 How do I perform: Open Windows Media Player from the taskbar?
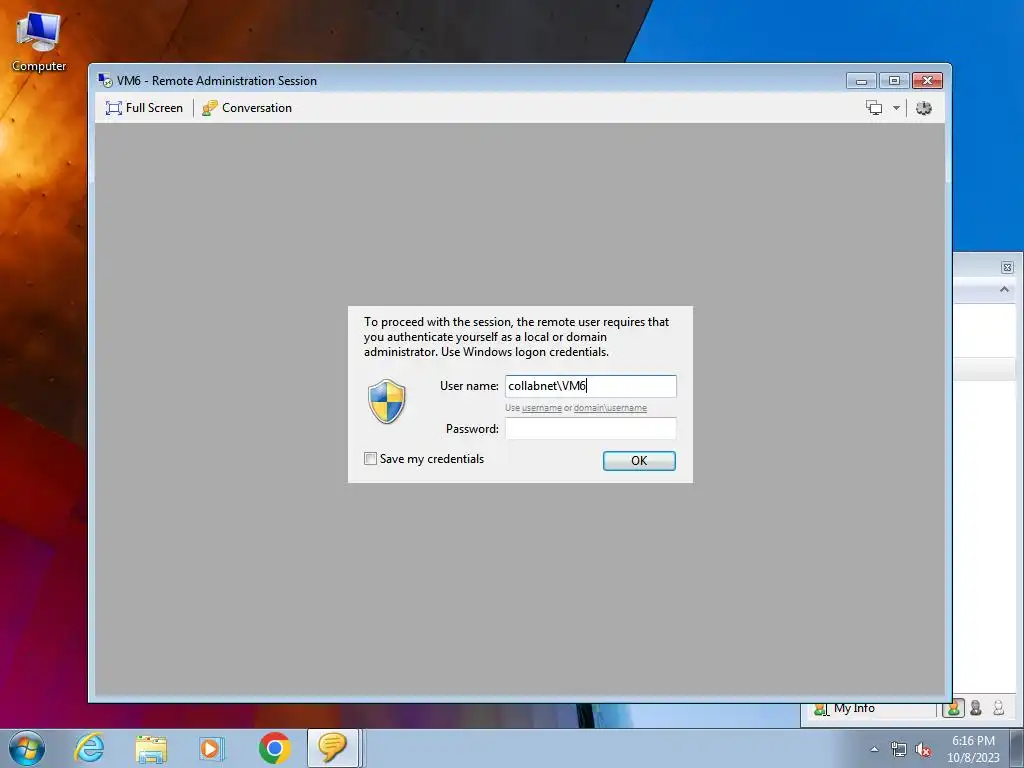(212, 748)
